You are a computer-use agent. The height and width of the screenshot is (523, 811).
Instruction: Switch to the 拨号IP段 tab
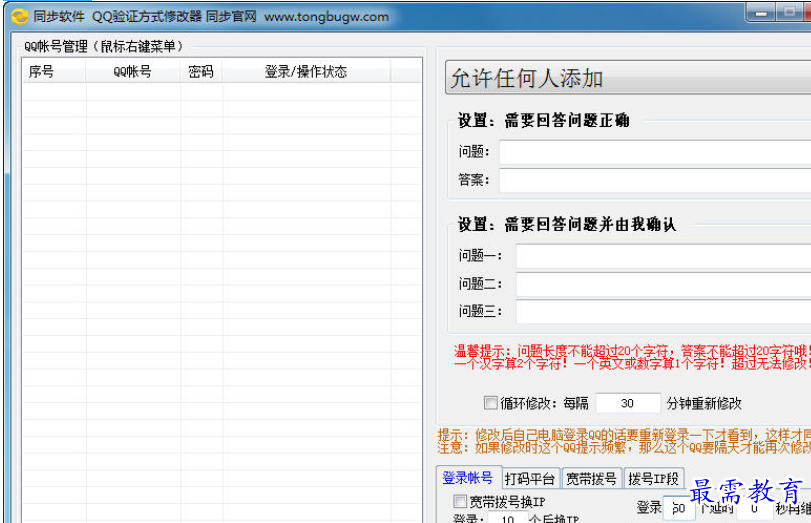point(654,479)
